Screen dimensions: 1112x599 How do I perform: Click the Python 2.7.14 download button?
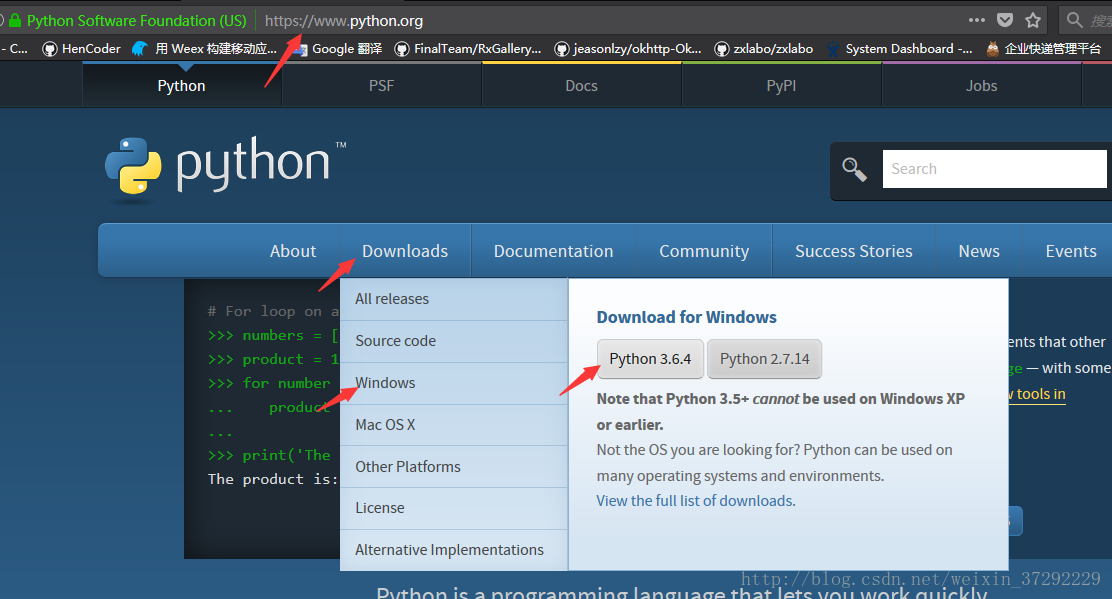coord(764,359)
